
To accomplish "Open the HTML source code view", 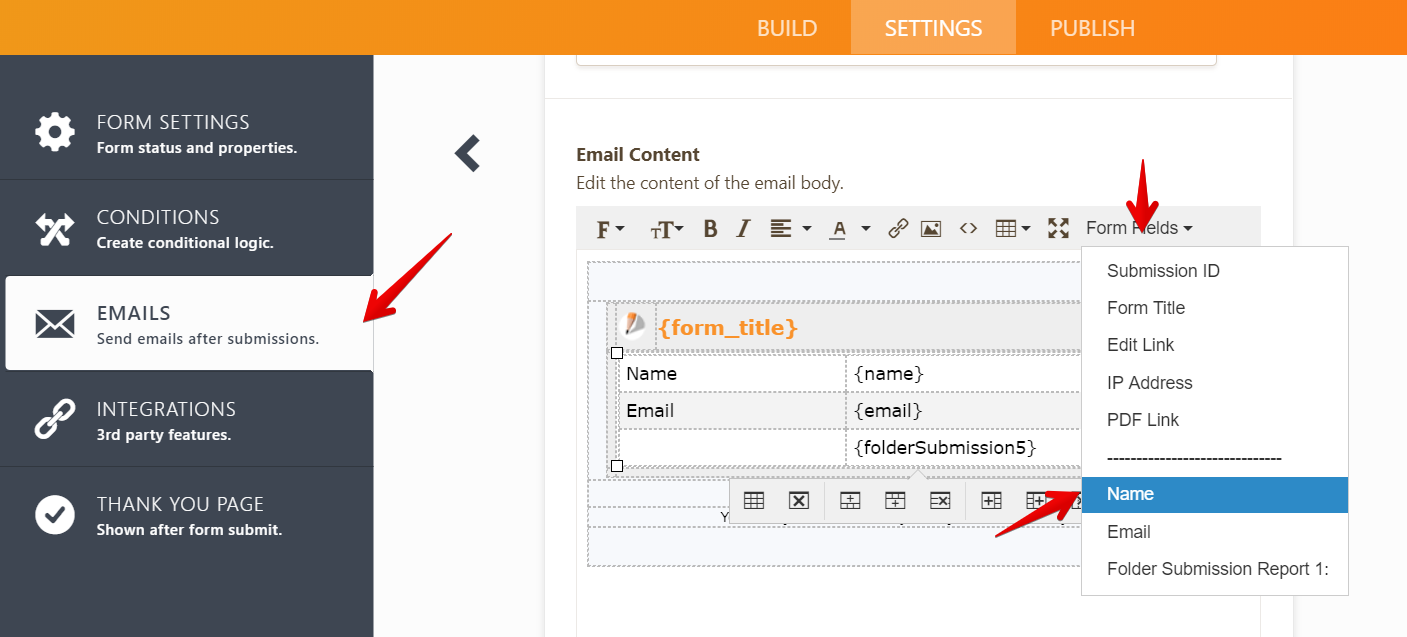I will click(968, 228).
